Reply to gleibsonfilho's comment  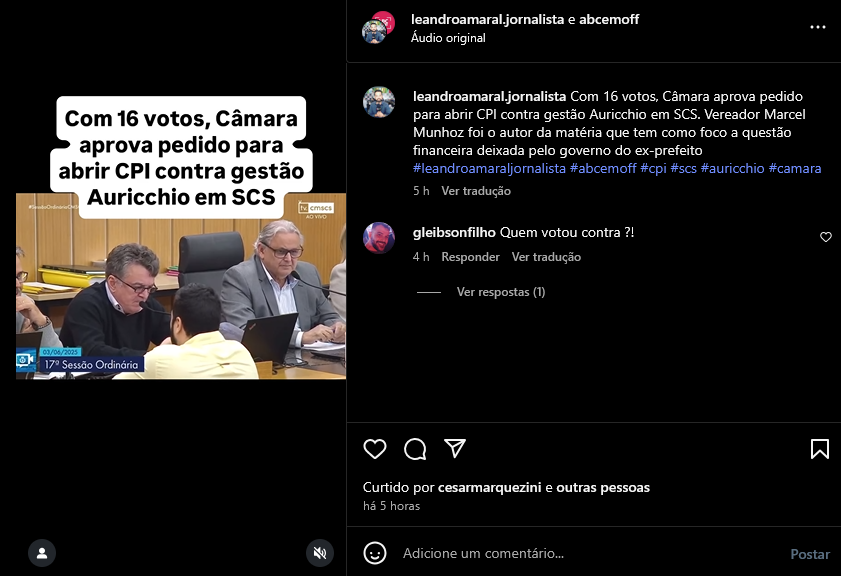click(x=470, y=257)
